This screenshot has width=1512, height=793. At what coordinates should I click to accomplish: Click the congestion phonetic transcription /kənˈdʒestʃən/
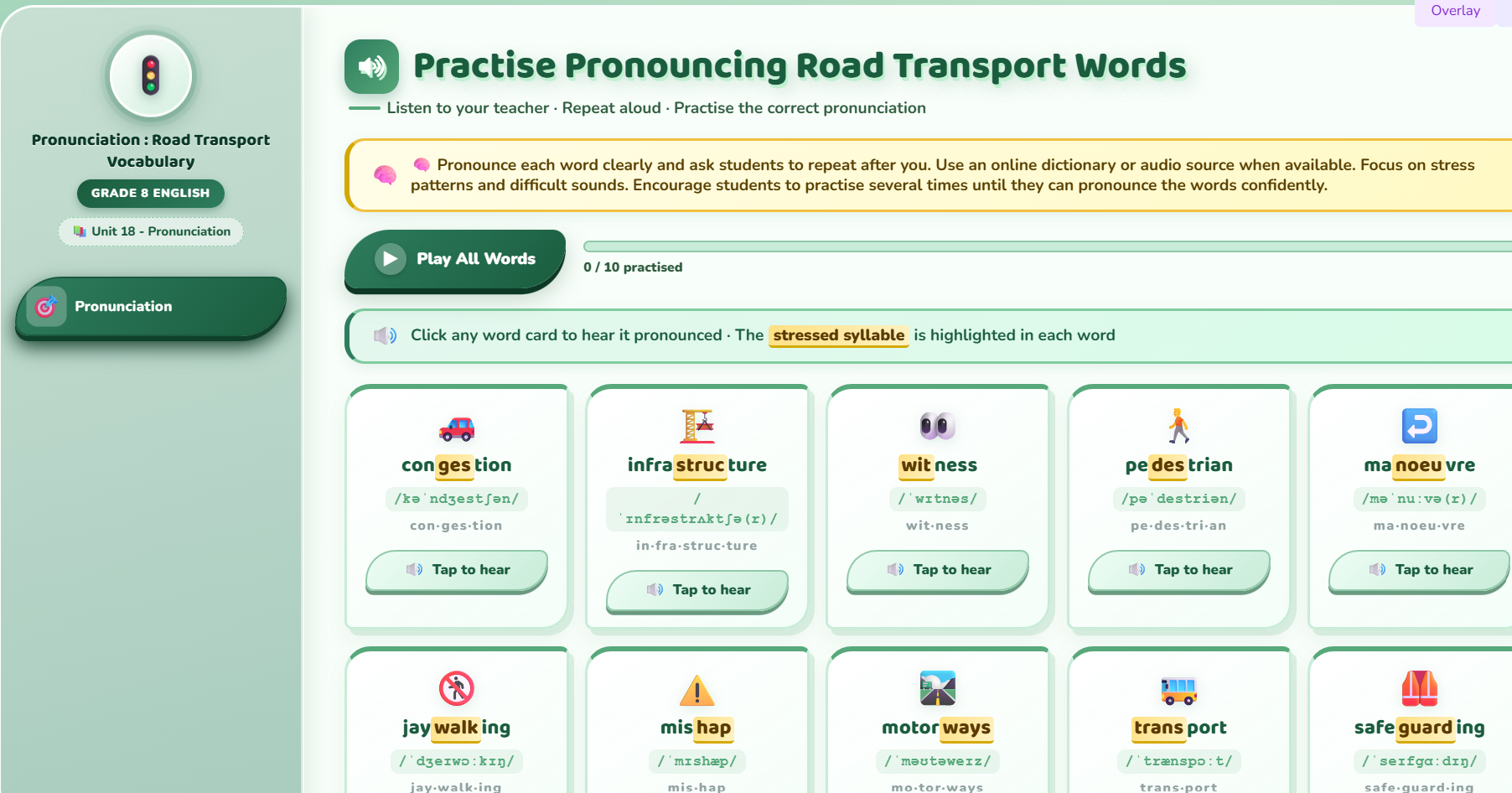[457, 499]
